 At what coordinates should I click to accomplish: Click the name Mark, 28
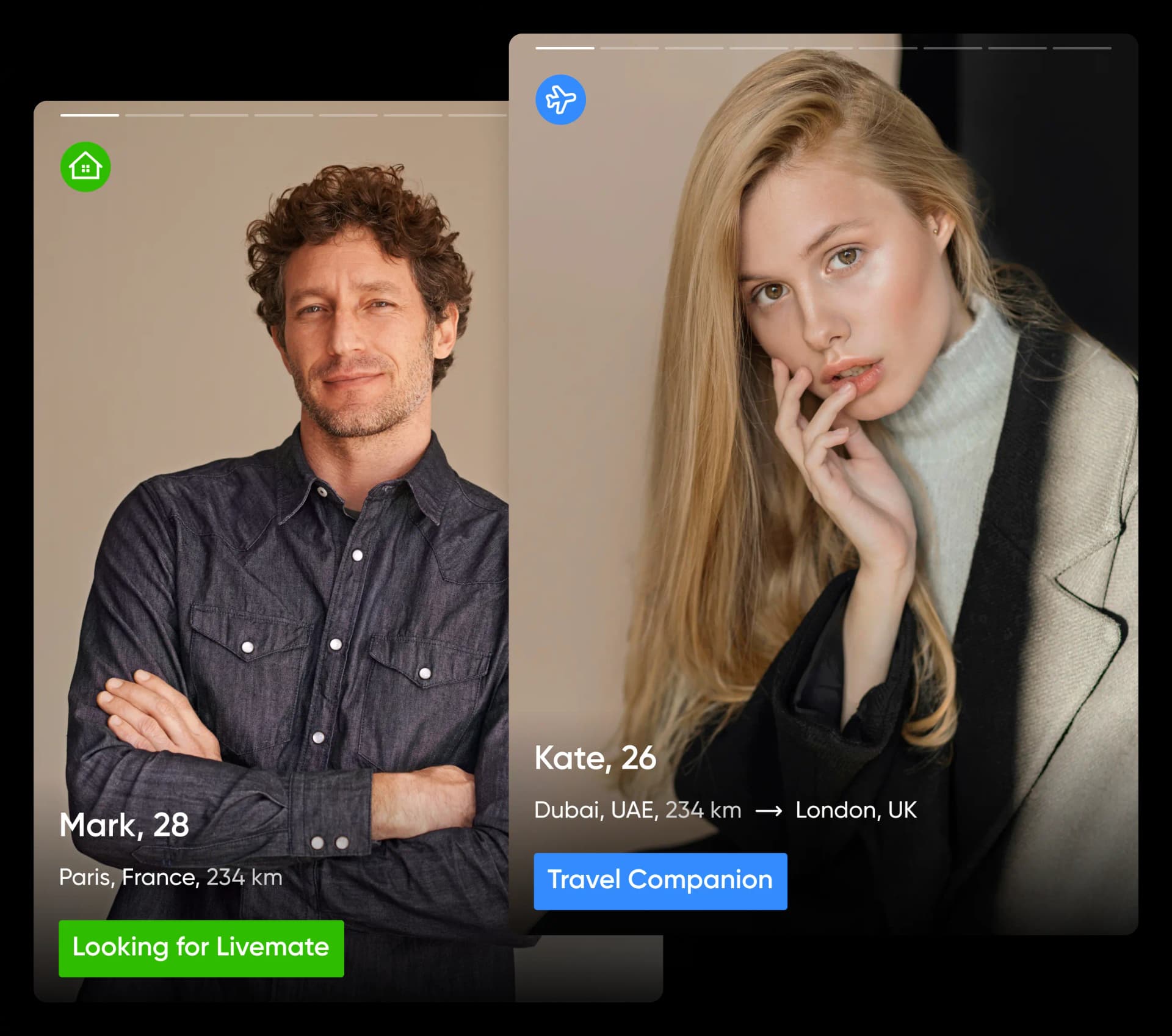(125, 825)
